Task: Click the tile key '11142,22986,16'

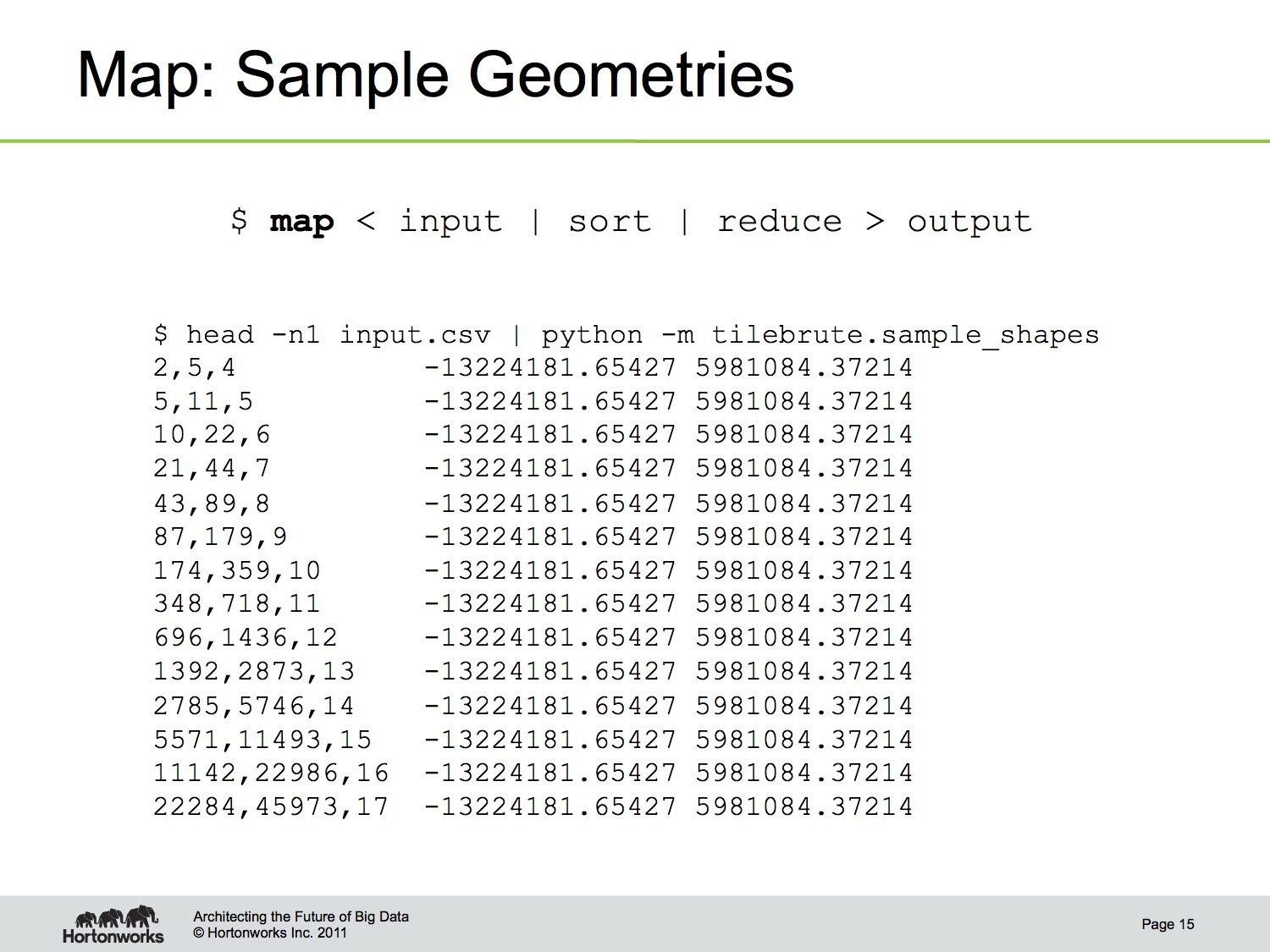Action: (x=271, y=773)
